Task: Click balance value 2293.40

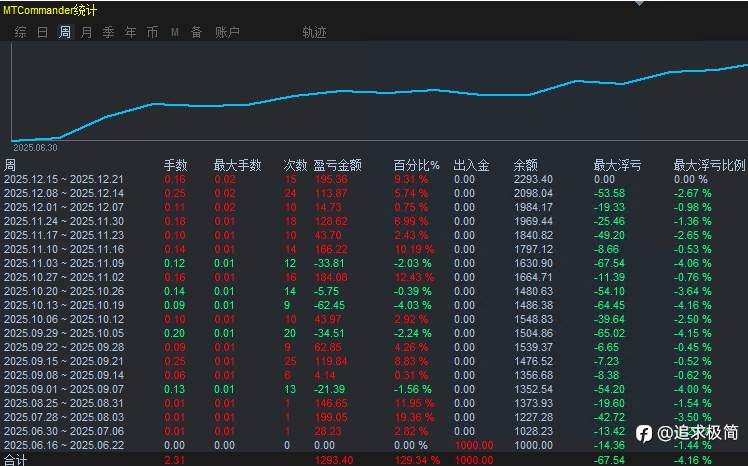Action: (533, 179)
